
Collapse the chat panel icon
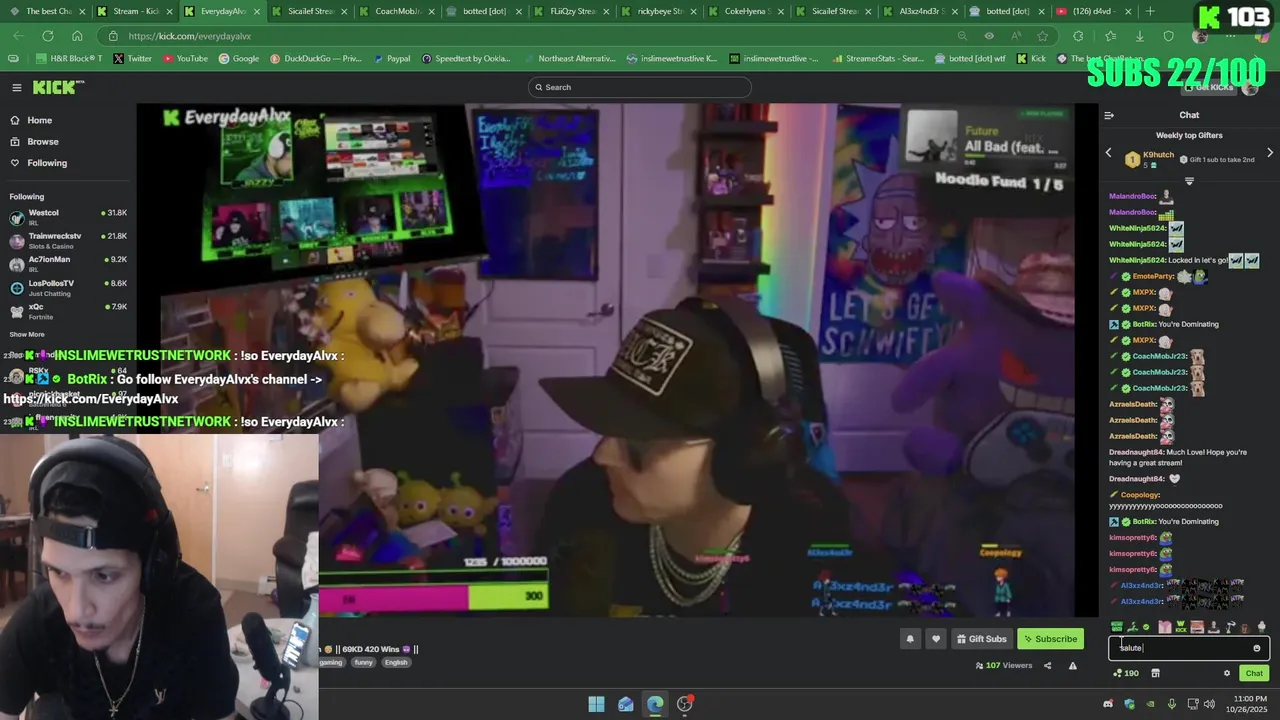(1109, 115)
